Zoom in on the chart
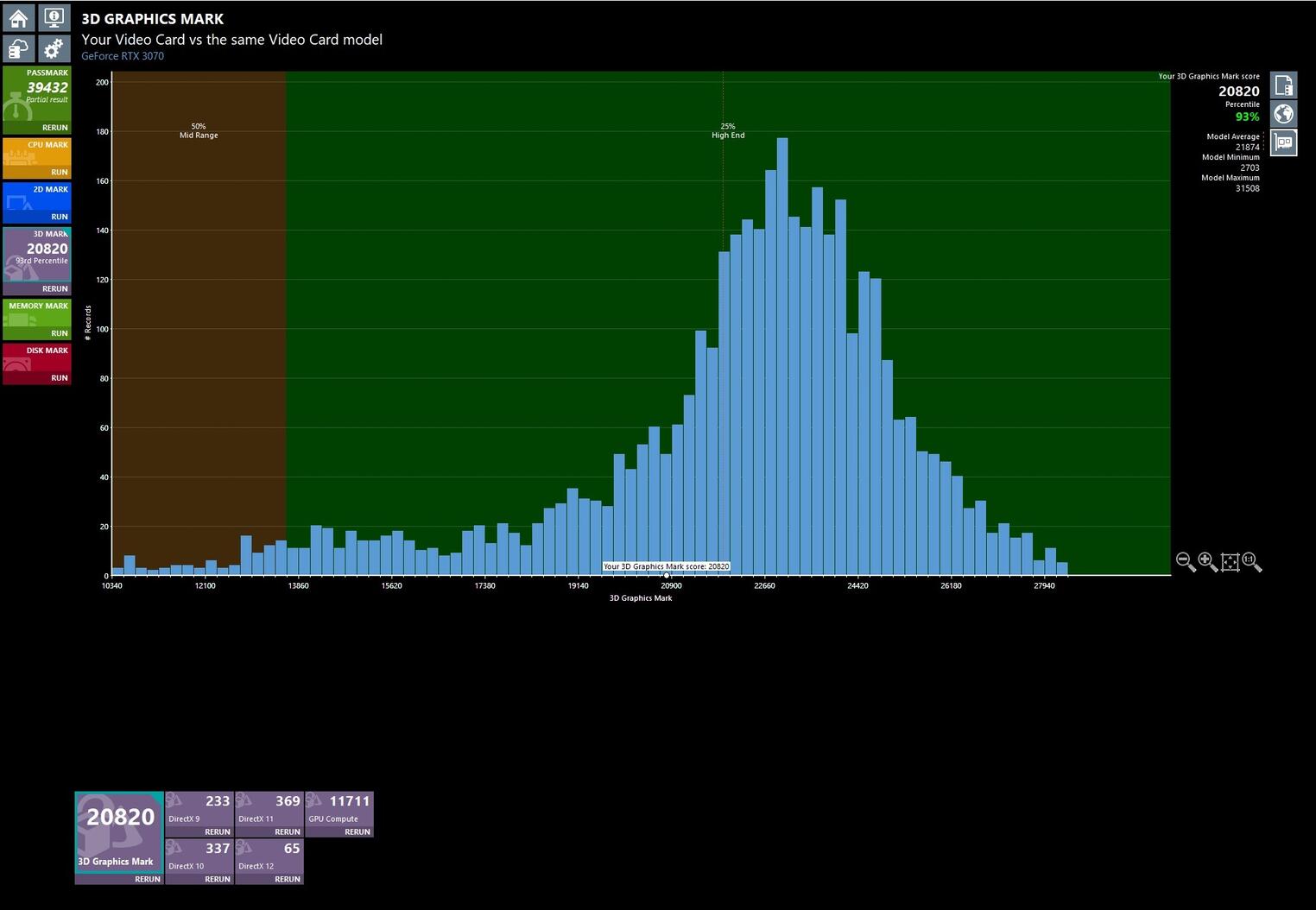The height and width of the screenshot is (910, 1316). [x=1208, y=562]
